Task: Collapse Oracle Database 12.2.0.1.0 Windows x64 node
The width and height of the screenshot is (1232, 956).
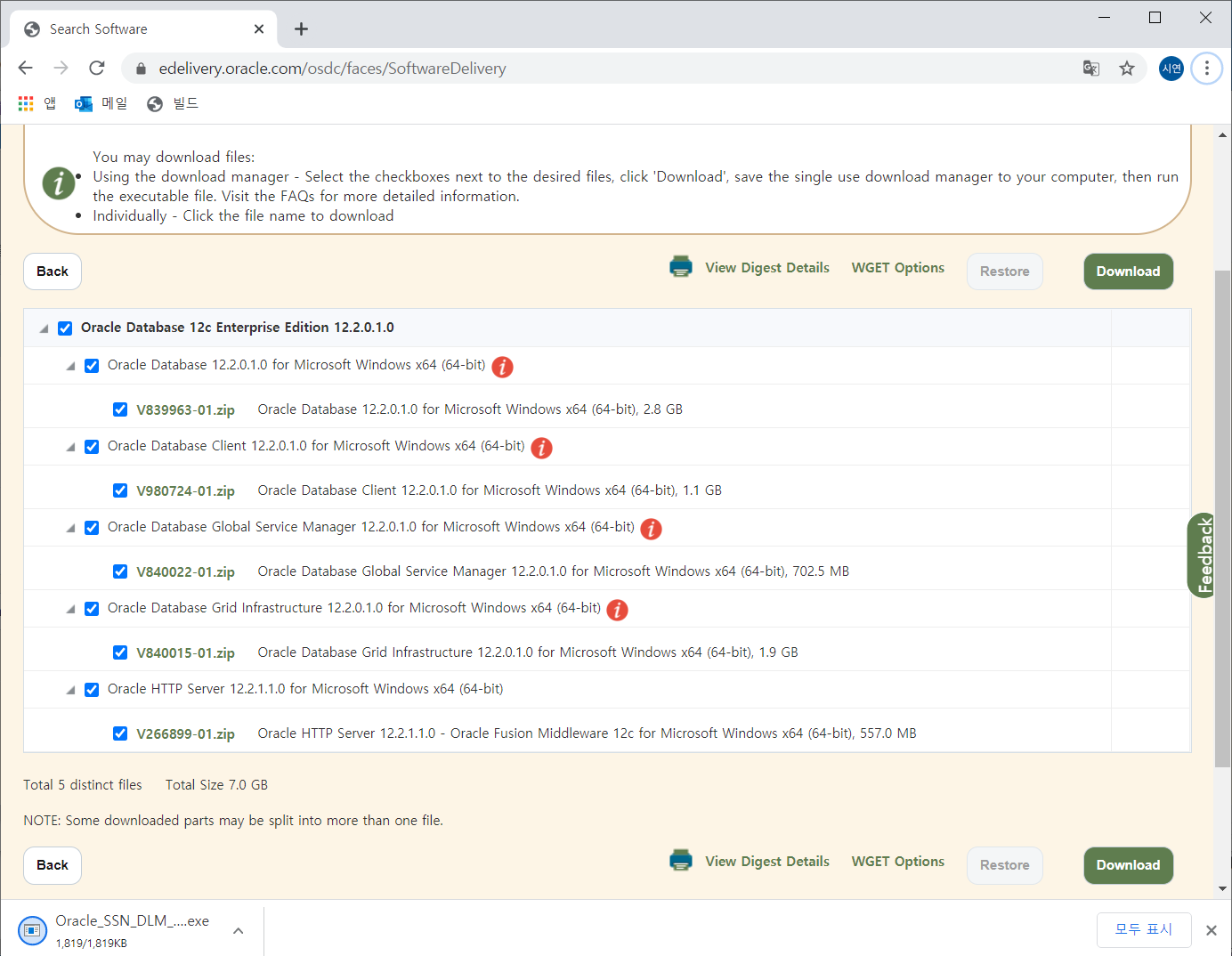Action: click(70, 367)
